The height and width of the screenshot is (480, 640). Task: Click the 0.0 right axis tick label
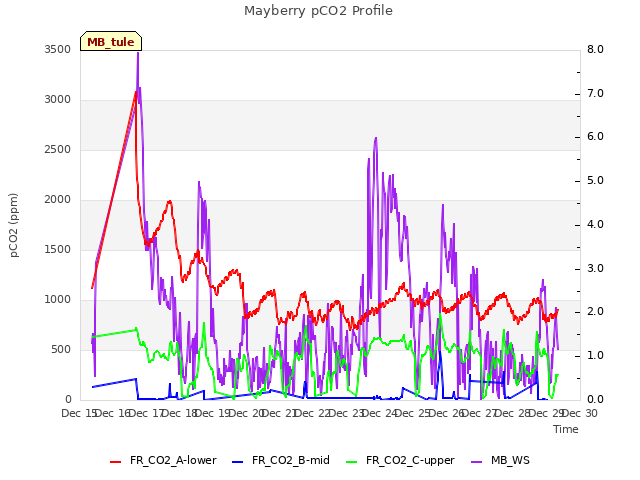595,400
